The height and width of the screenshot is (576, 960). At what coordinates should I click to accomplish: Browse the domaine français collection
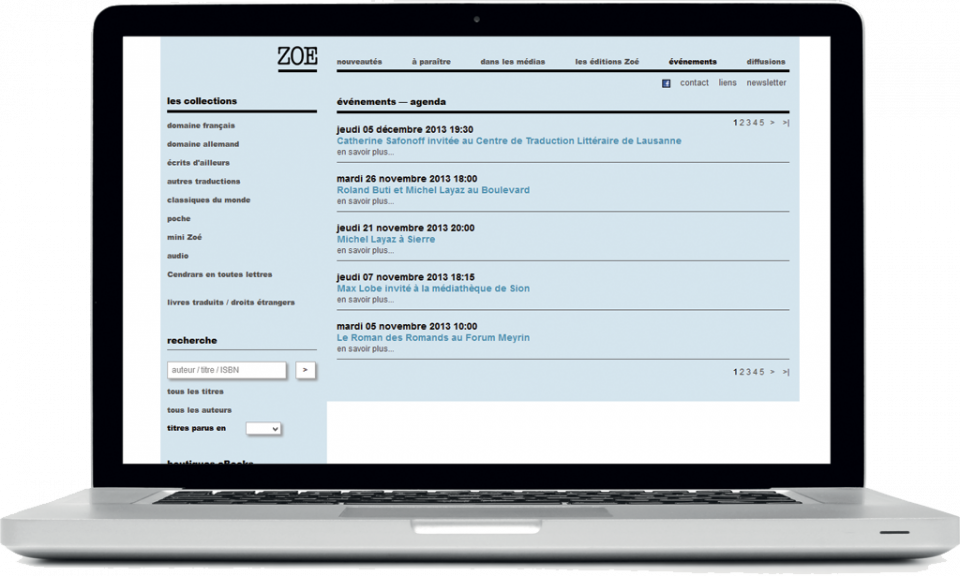click(x=201, y=125)
